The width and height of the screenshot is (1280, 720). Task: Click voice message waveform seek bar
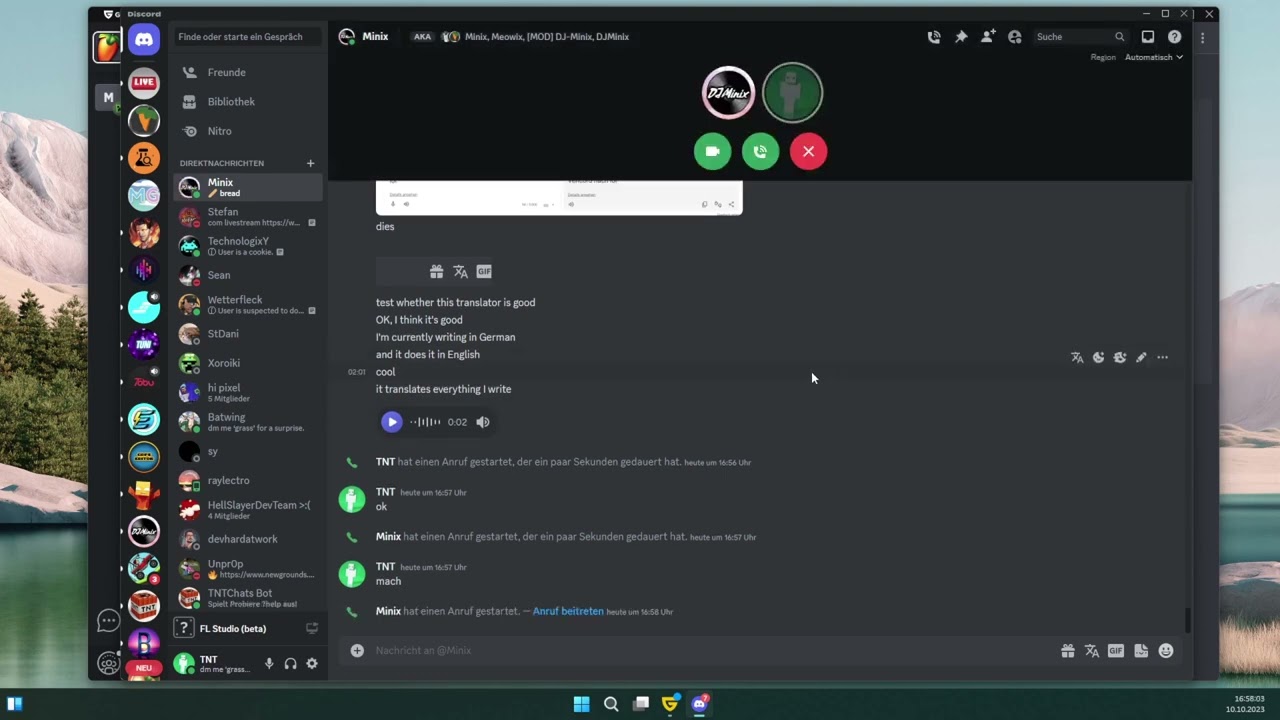tap(425, 422)
